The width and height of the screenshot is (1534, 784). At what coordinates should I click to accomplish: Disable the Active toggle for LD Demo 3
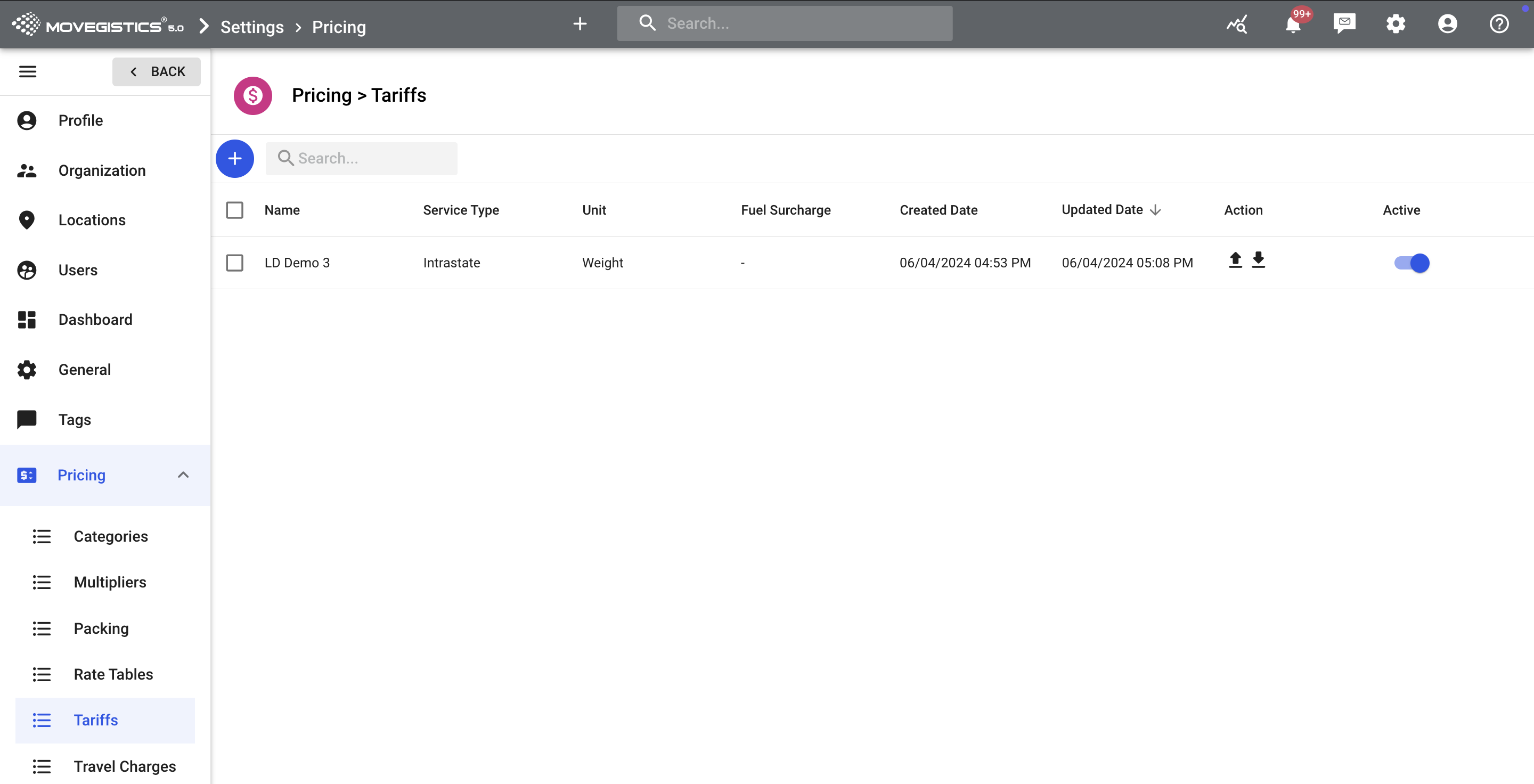1411,263
